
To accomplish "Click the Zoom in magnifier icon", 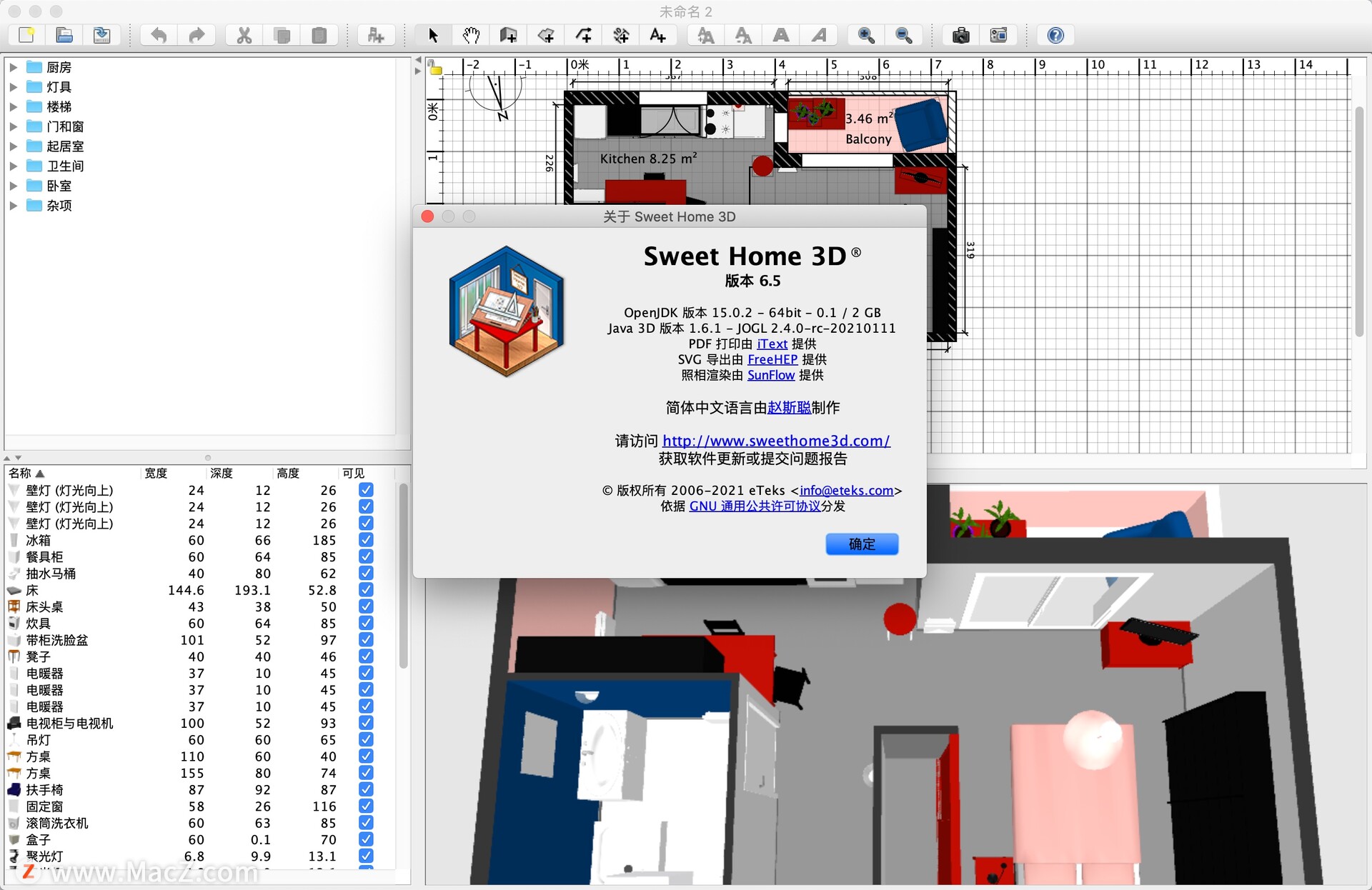I will (x=866, y=35).
